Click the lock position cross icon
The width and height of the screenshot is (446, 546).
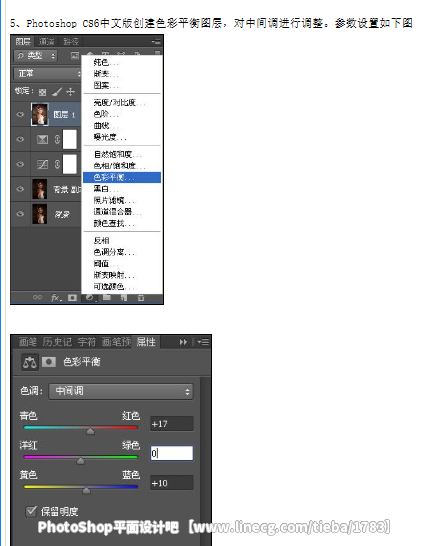pyautogui.click(x=71, y=92)
